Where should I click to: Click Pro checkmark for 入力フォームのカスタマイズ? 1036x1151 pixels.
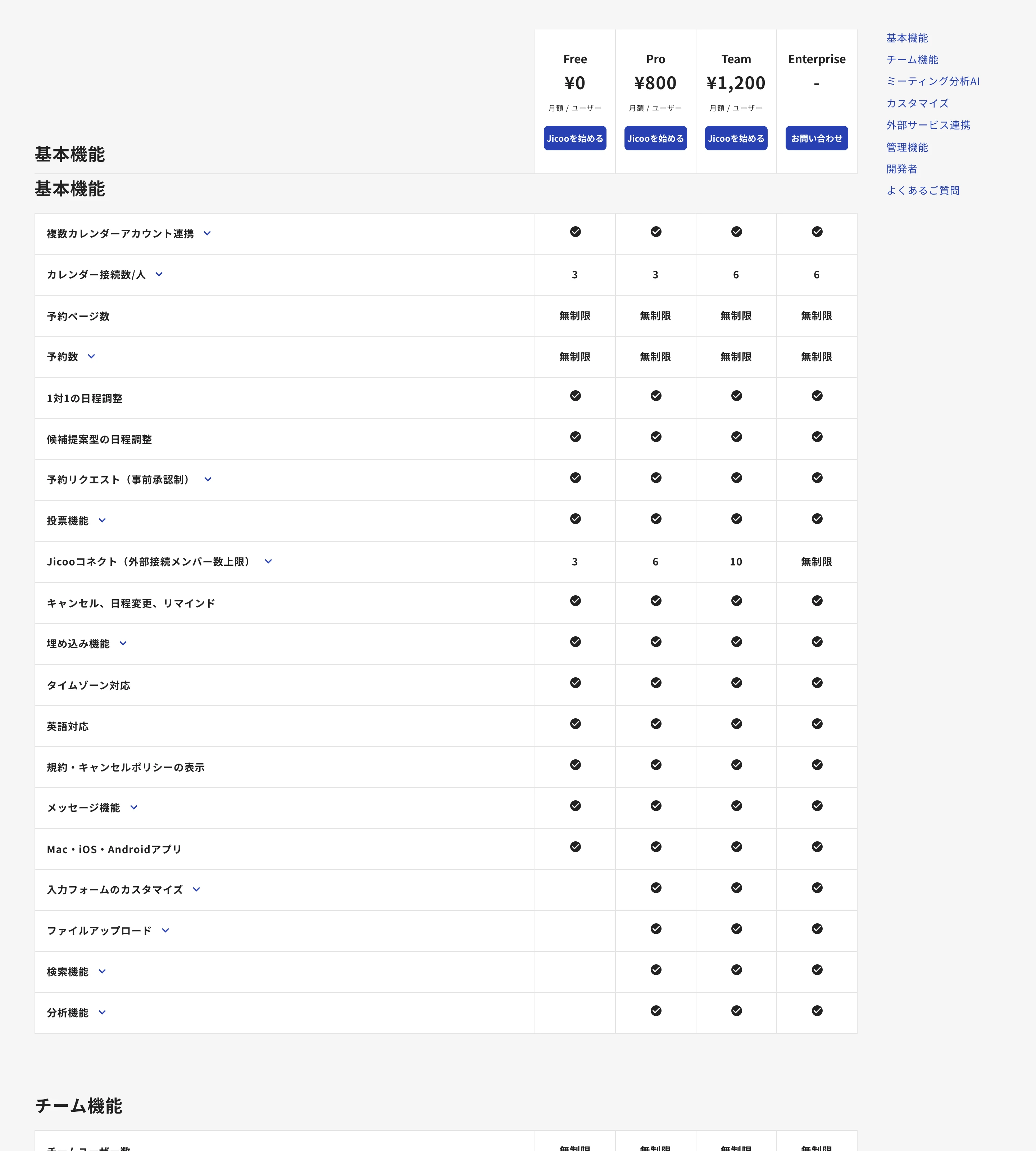(656, 887)
